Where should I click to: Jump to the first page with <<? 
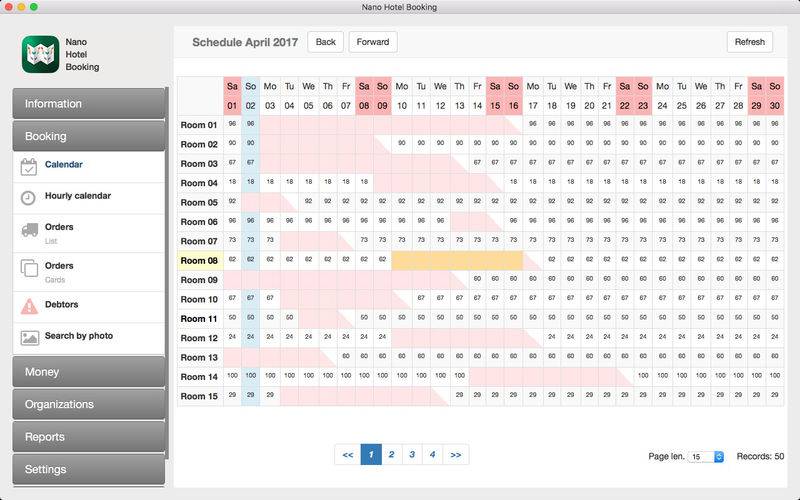(x=348, y=455)
